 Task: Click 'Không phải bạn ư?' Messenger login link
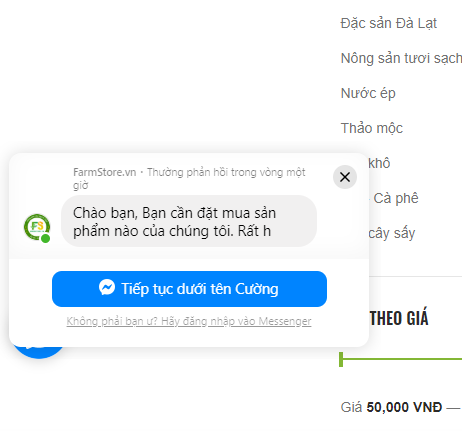[189, 321]
